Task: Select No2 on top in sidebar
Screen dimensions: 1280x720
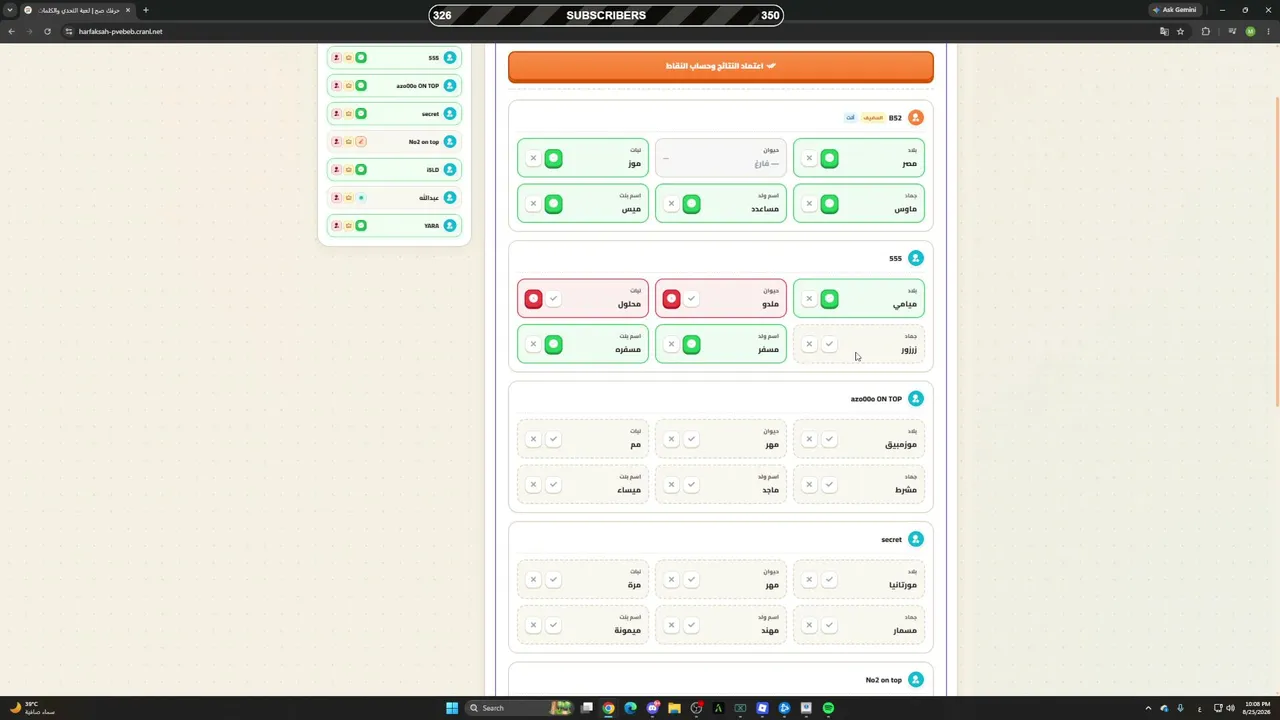Action: coord(394,142)
